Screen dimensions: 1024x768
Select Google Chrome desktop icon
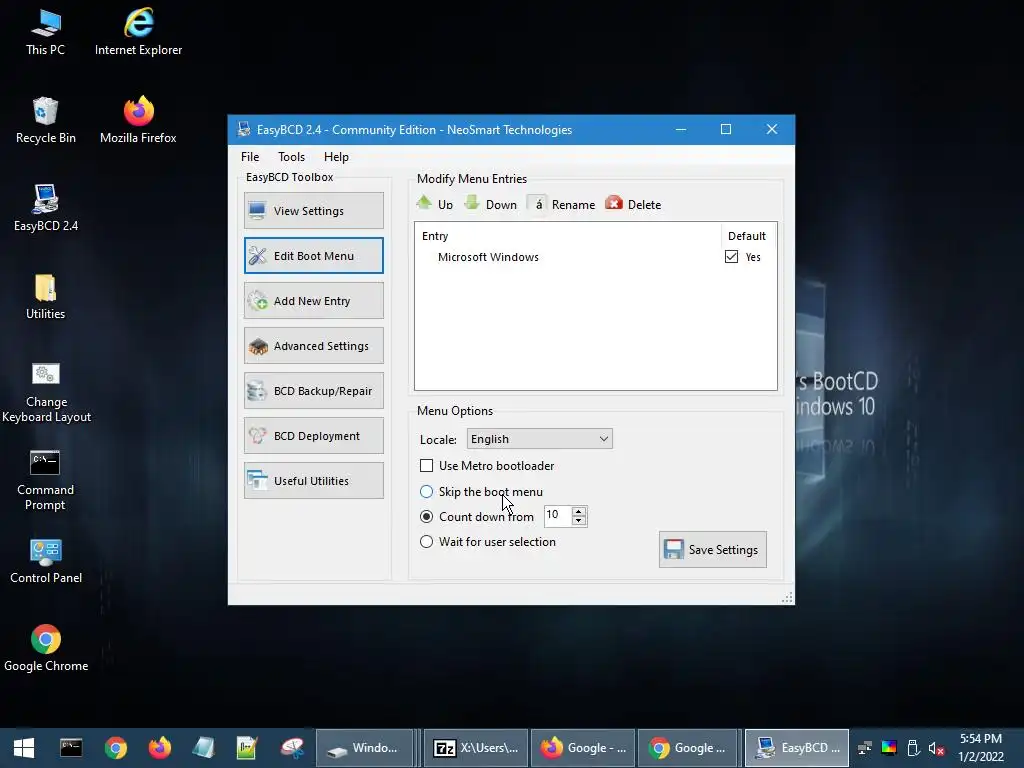46,648
